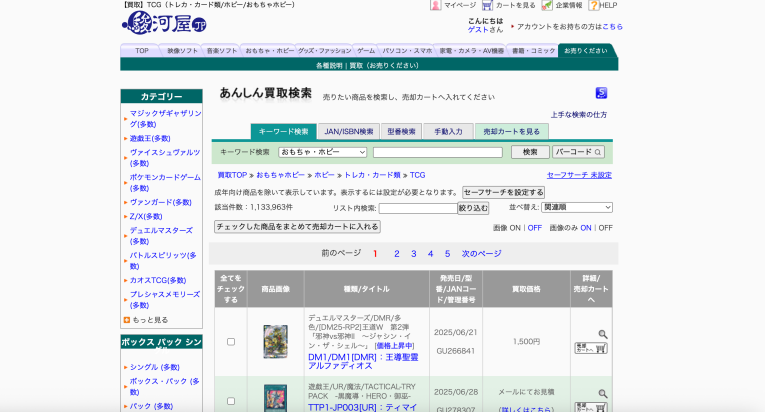Open 各種説明 sub-navigation link
The height and width of the screenshot is (412, 765).
click(329, 65)
